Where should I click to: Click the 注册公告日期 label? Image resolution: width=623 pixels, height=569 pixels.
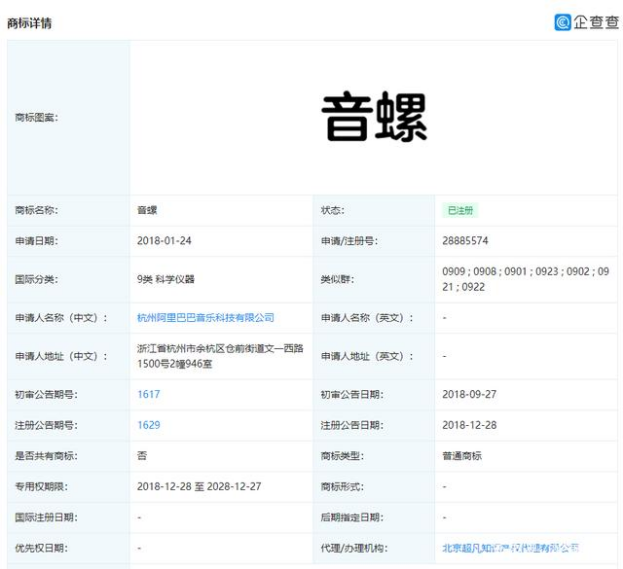[352, 425]
